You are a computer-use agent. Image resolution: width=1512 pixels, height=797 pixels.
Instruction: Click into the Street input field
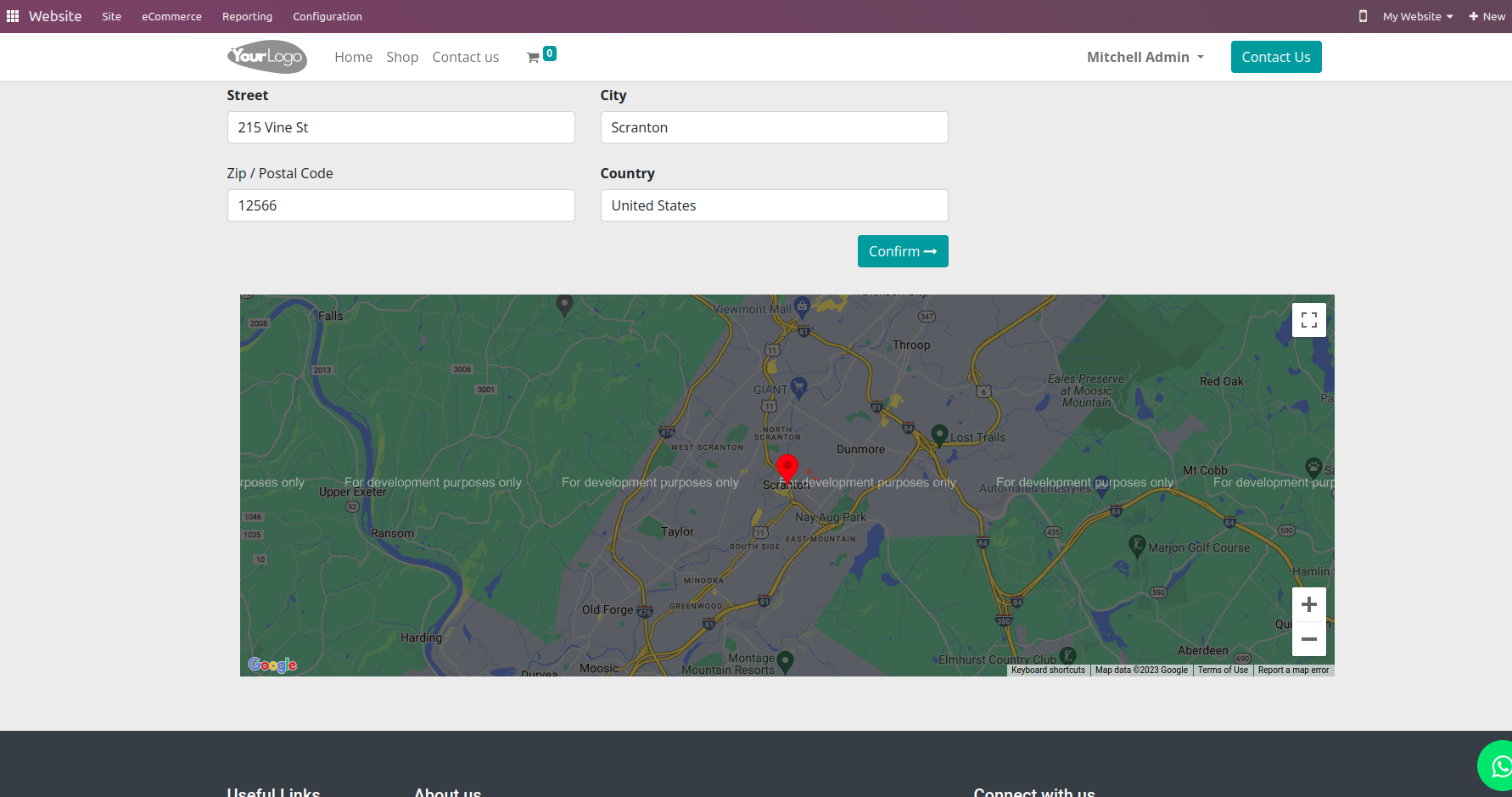click(400, 127)
